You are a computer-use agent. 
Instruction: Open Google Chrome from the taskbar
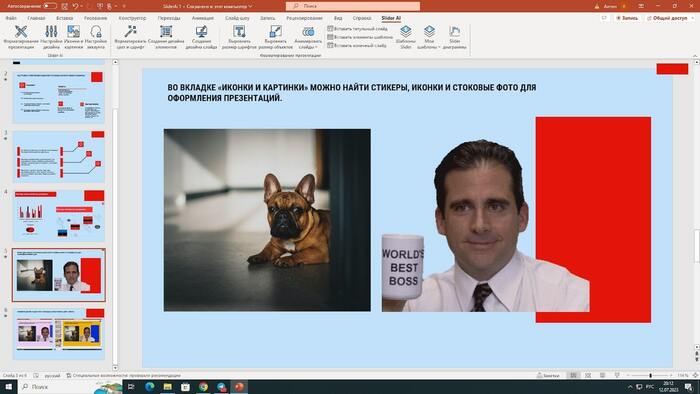coord(204,387)
